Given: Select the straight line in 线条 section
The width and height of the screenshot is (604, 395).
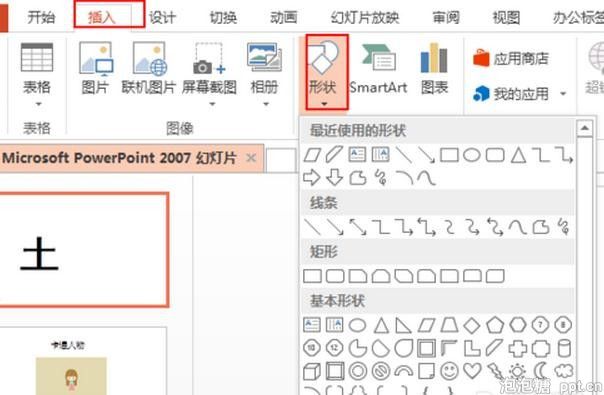Looking at the screenshot, I should click(x=312, y=227).
